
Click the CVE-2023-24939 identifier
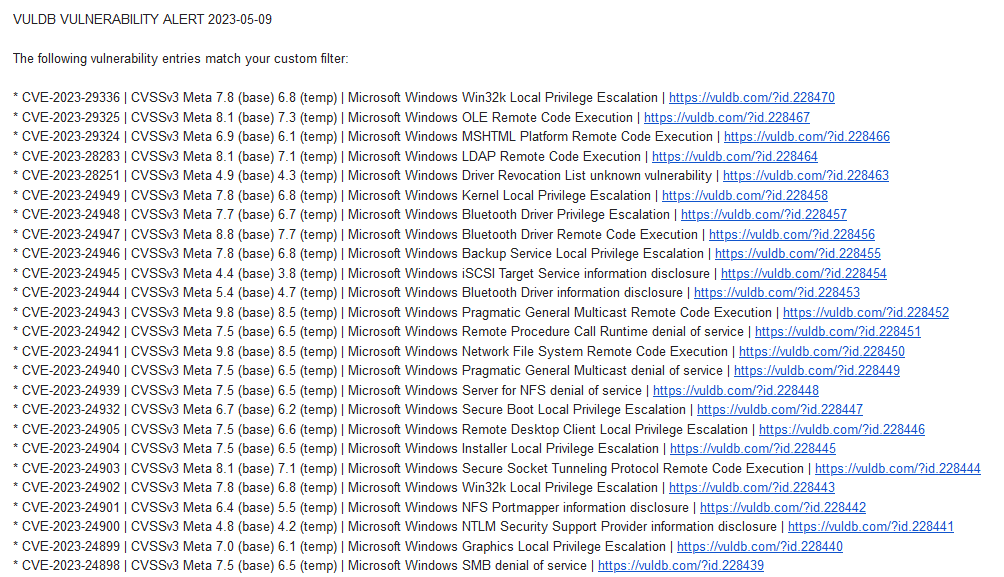(x=70, y=391)
